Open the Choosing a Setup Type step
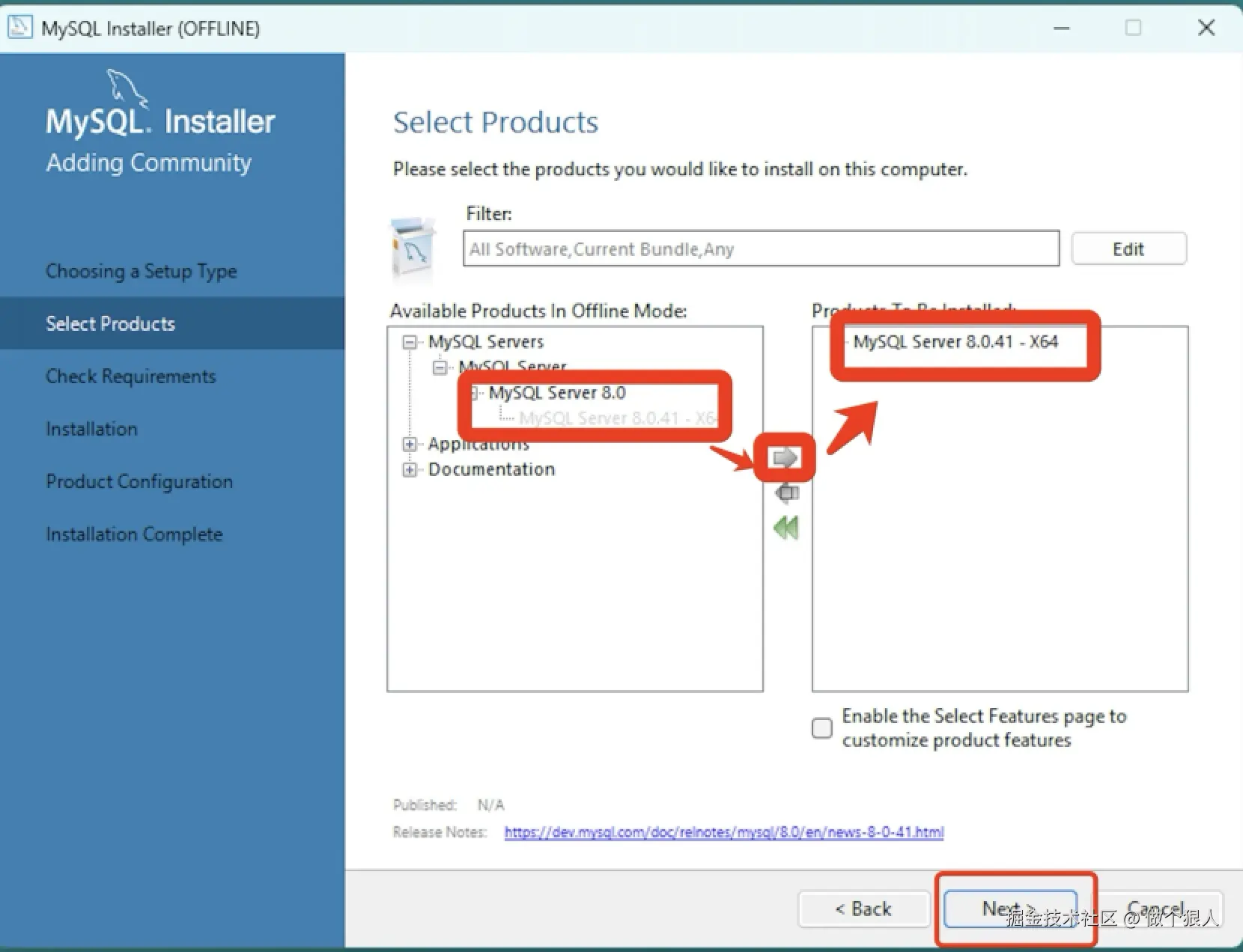Screen dimensions: 1243x952 [x=142, y=271]
